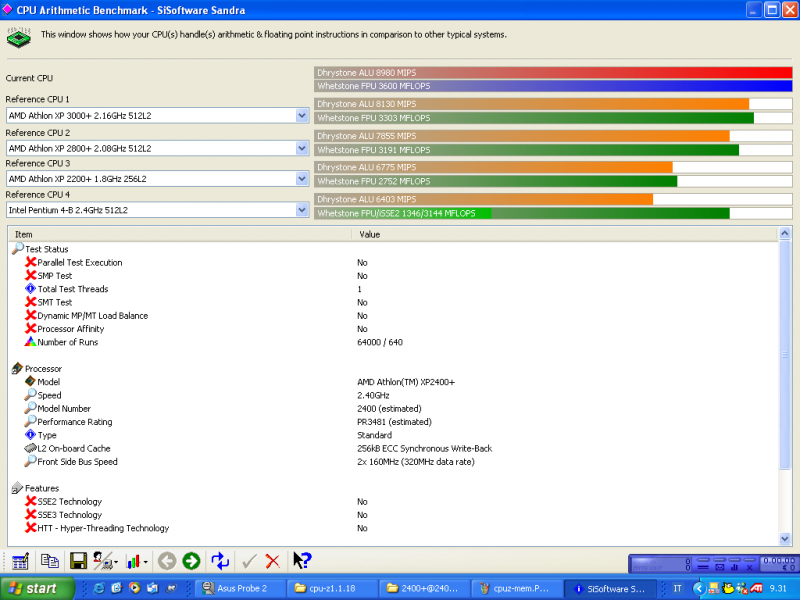Click the Item column header
The height and width of the screenshot is (600, 800).
180,234
